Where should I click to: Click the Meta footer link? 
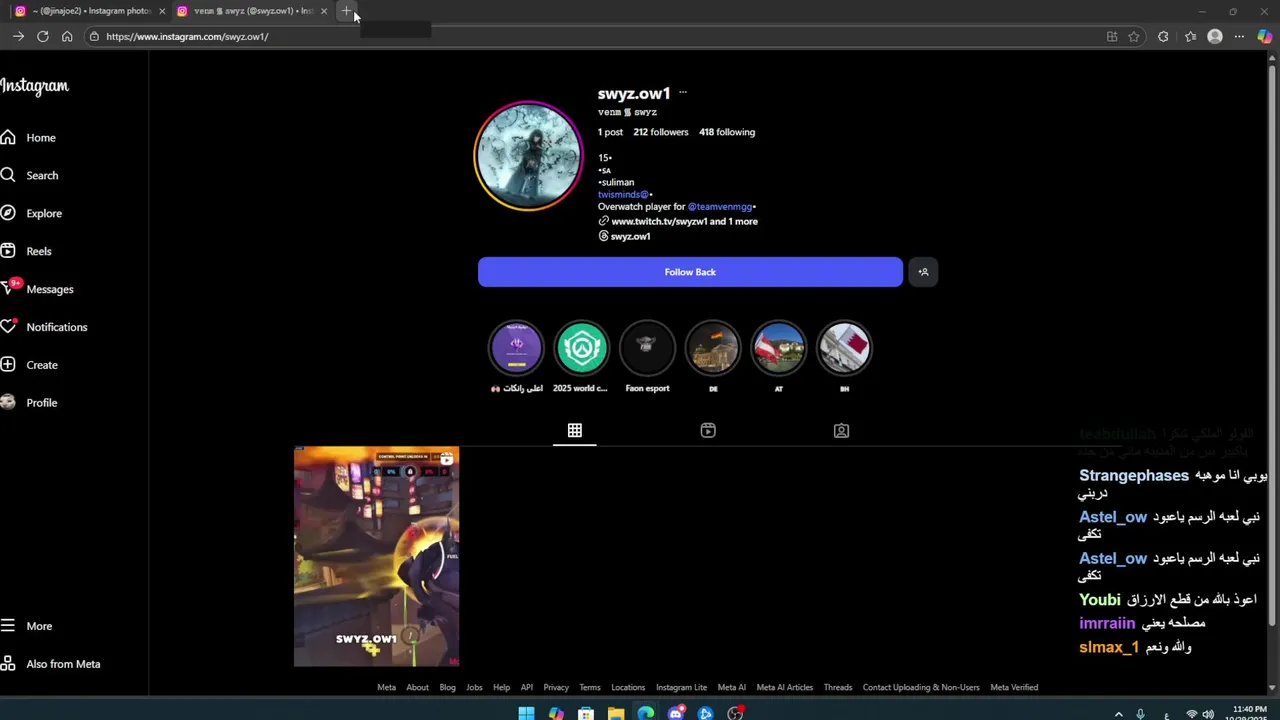point(386,688)
